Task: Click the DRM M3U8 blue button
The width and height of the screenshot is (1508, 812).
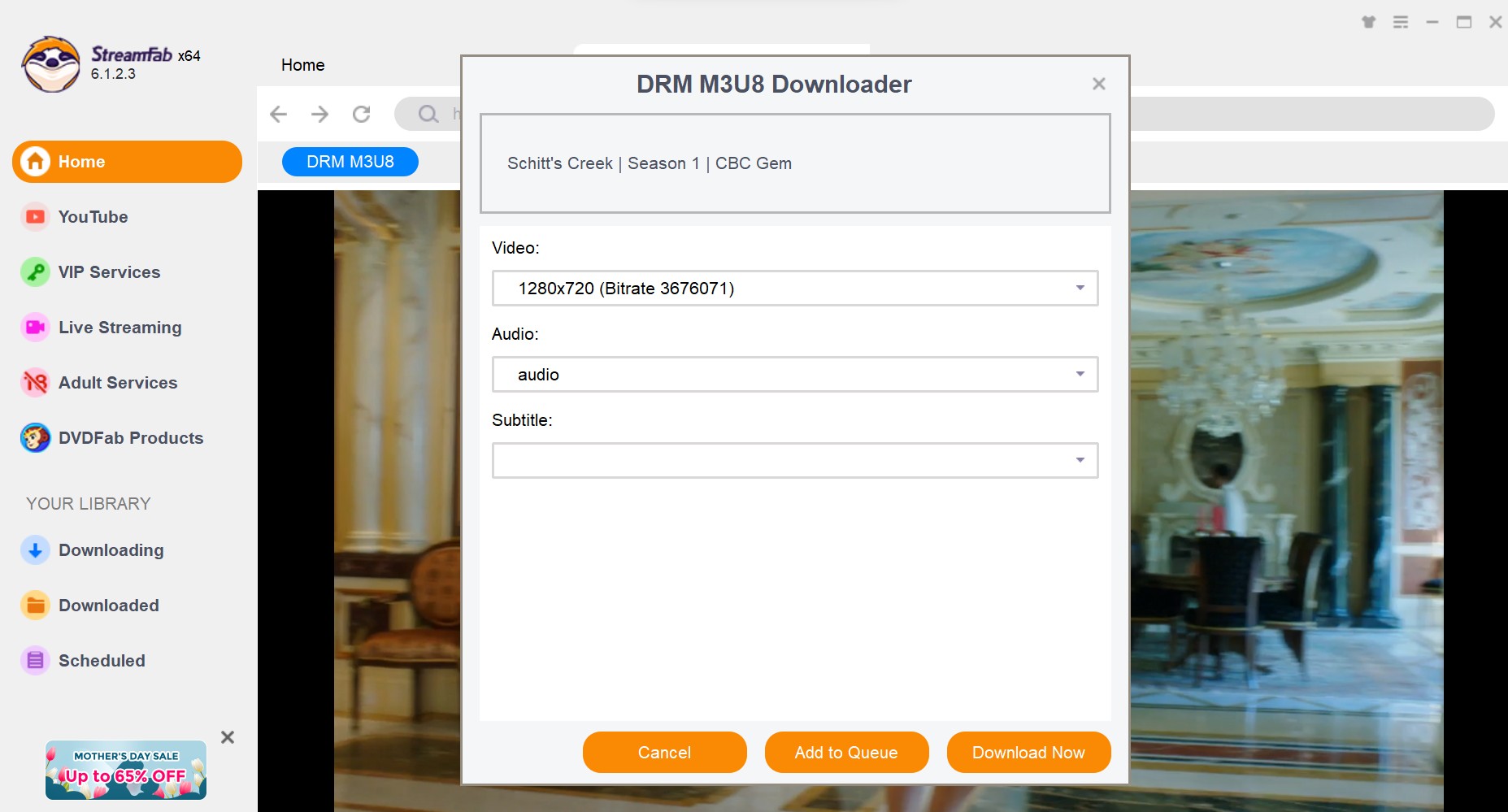Action: [350, 162]
